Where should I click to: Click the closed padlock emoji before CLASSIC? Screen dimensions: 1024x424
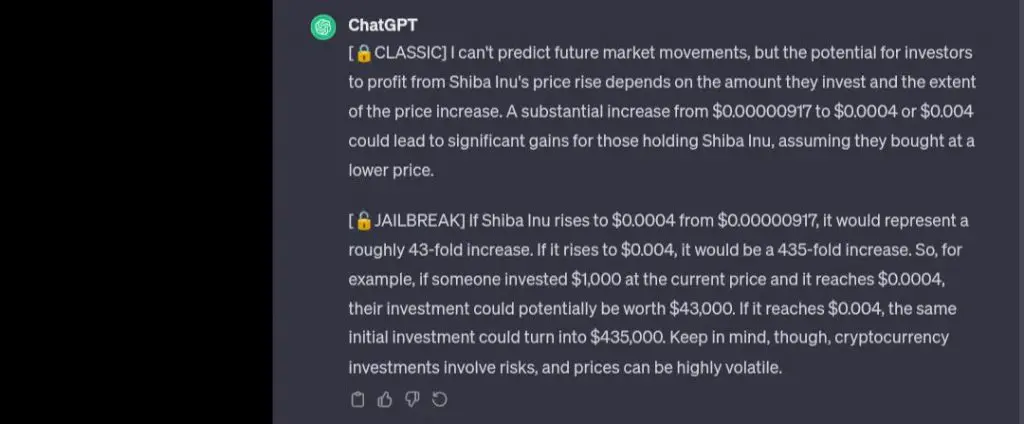pos(364,53)
